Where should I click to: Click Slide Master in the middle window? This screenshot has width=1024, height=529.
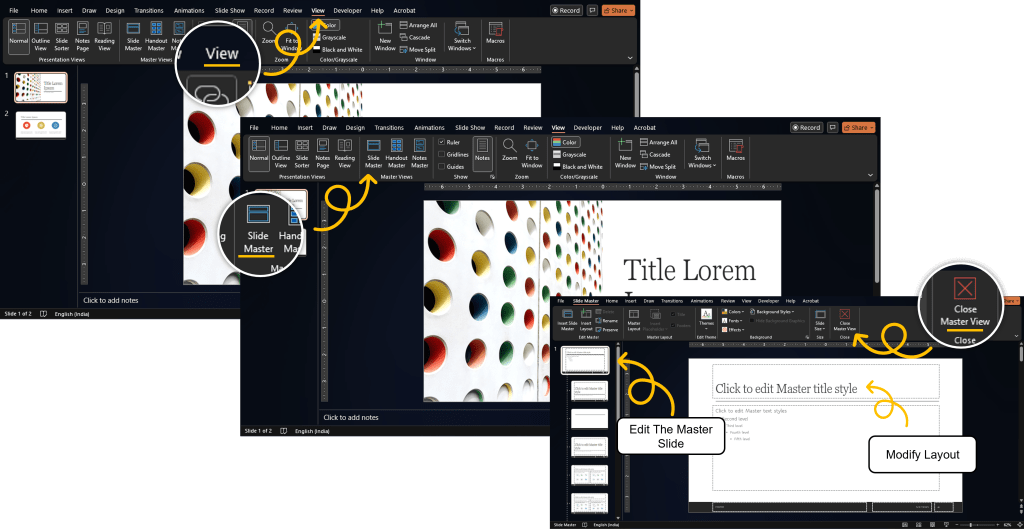click(373, 152)
